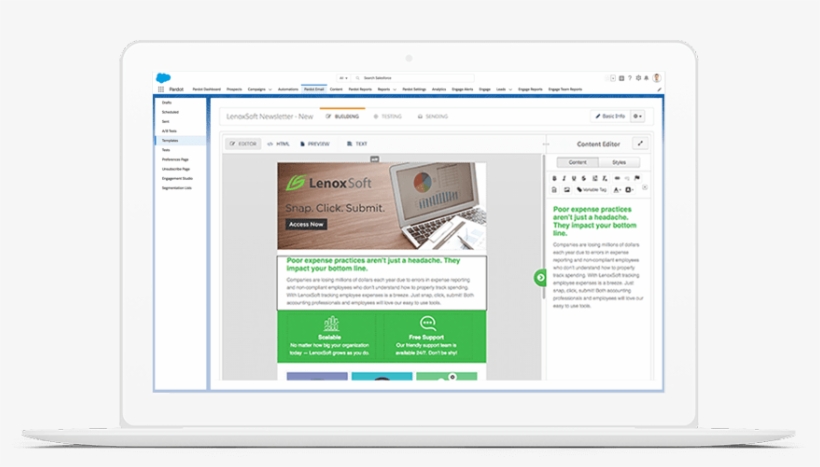This screenshot has height=467, width=820.
Task: Click the header plus add icon
Action: (x=621, y=78)
